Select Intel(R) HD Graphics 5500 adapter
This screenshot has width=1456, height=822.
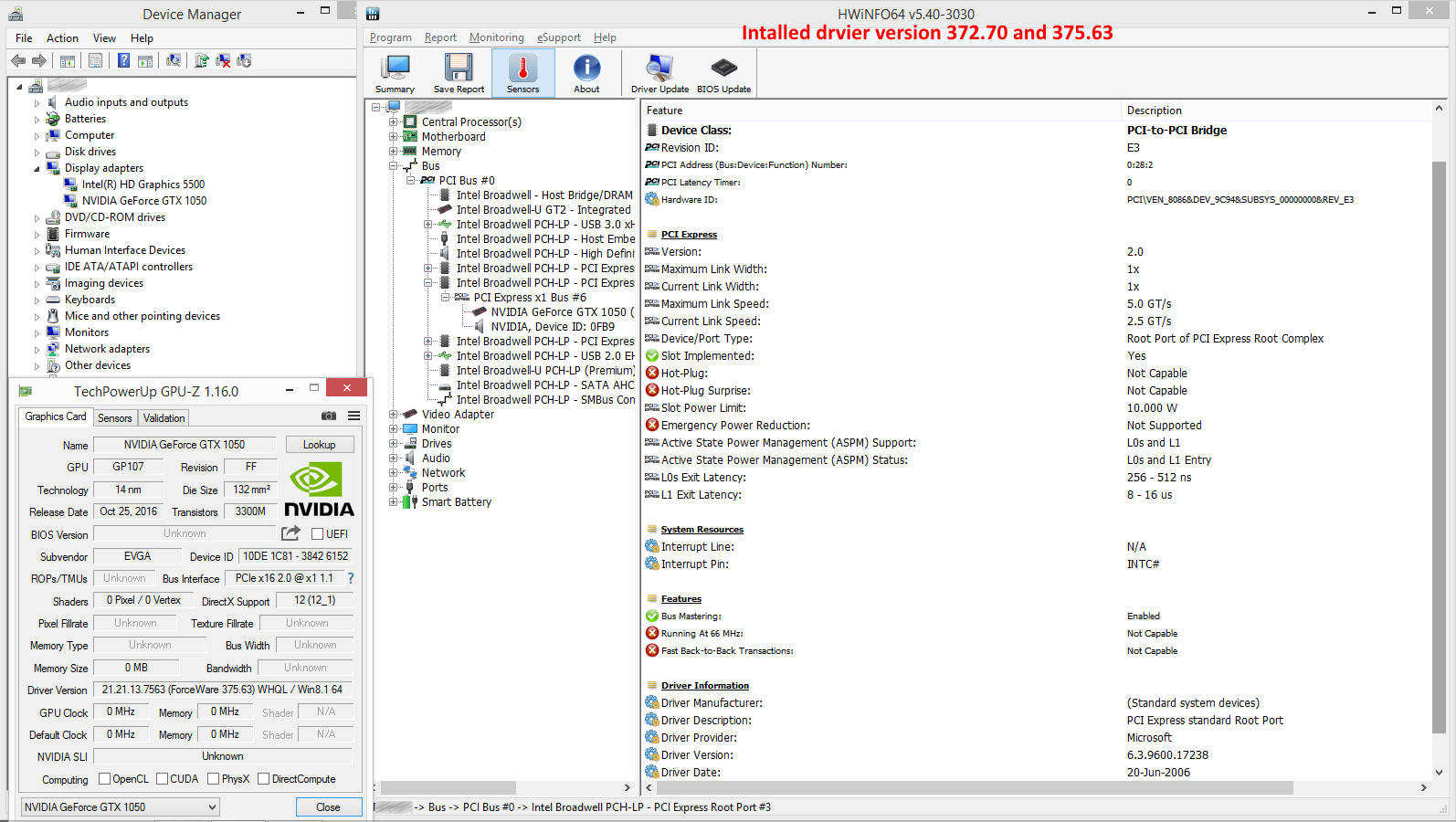click(143, 184)
